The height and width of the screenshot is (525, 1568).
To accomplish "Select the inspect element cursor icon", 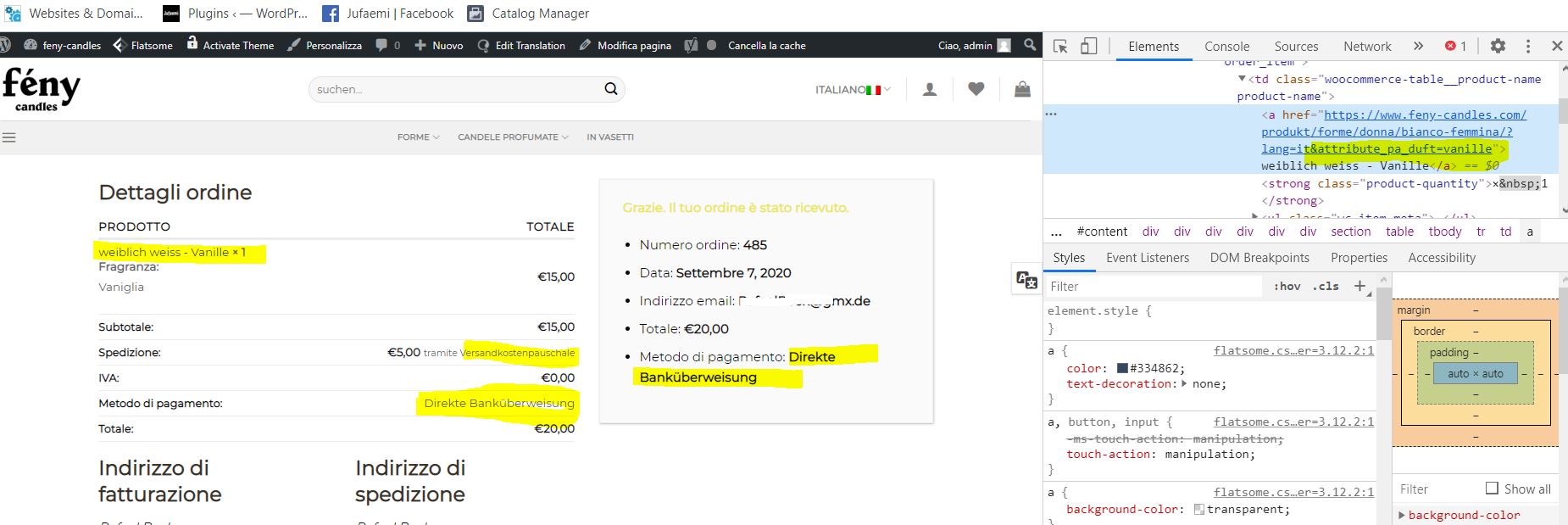I will [x=1060, y=47].
